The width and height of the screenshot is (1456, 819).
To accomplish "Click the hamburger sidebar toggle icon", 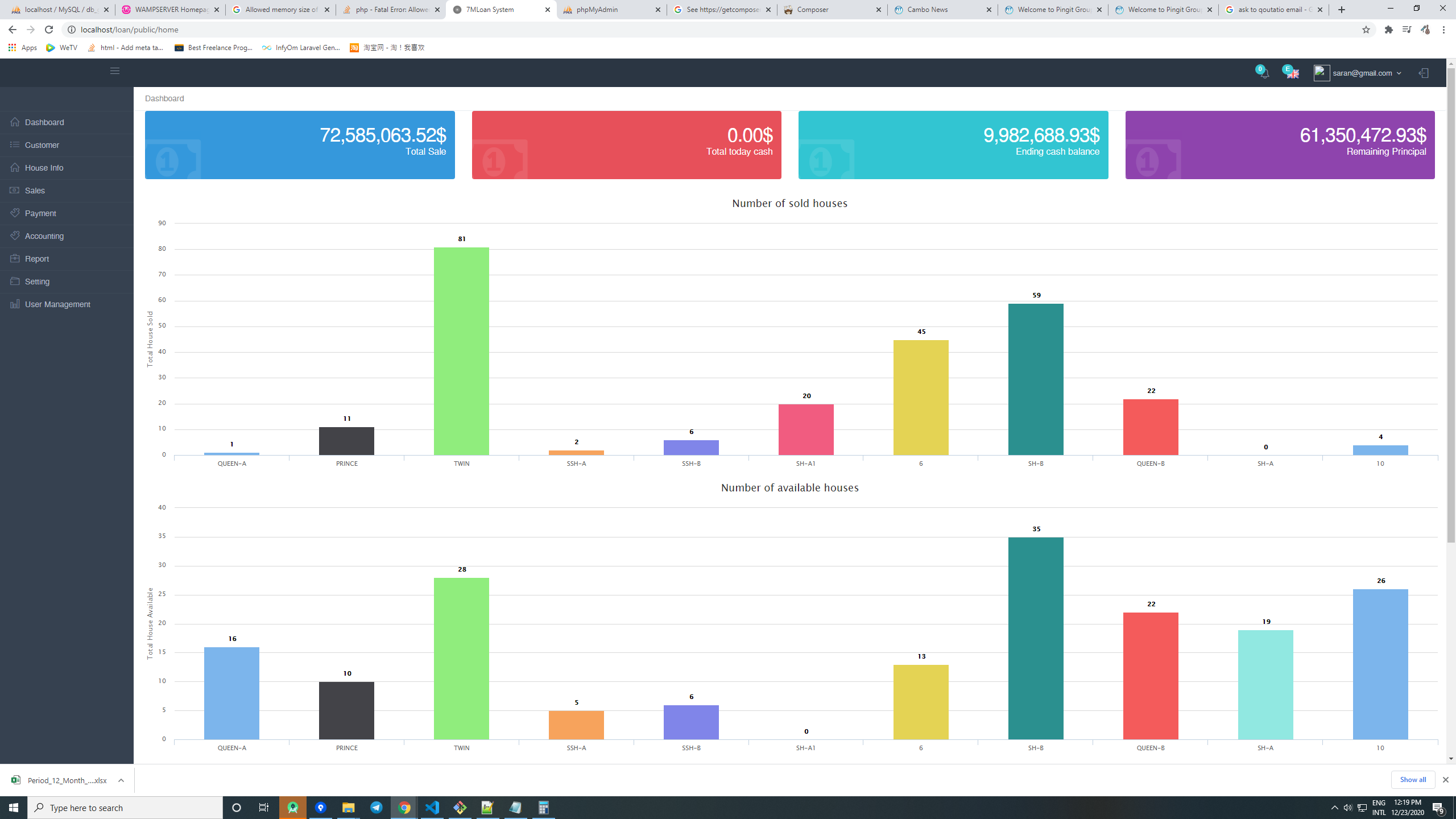I will pos(115,71).
